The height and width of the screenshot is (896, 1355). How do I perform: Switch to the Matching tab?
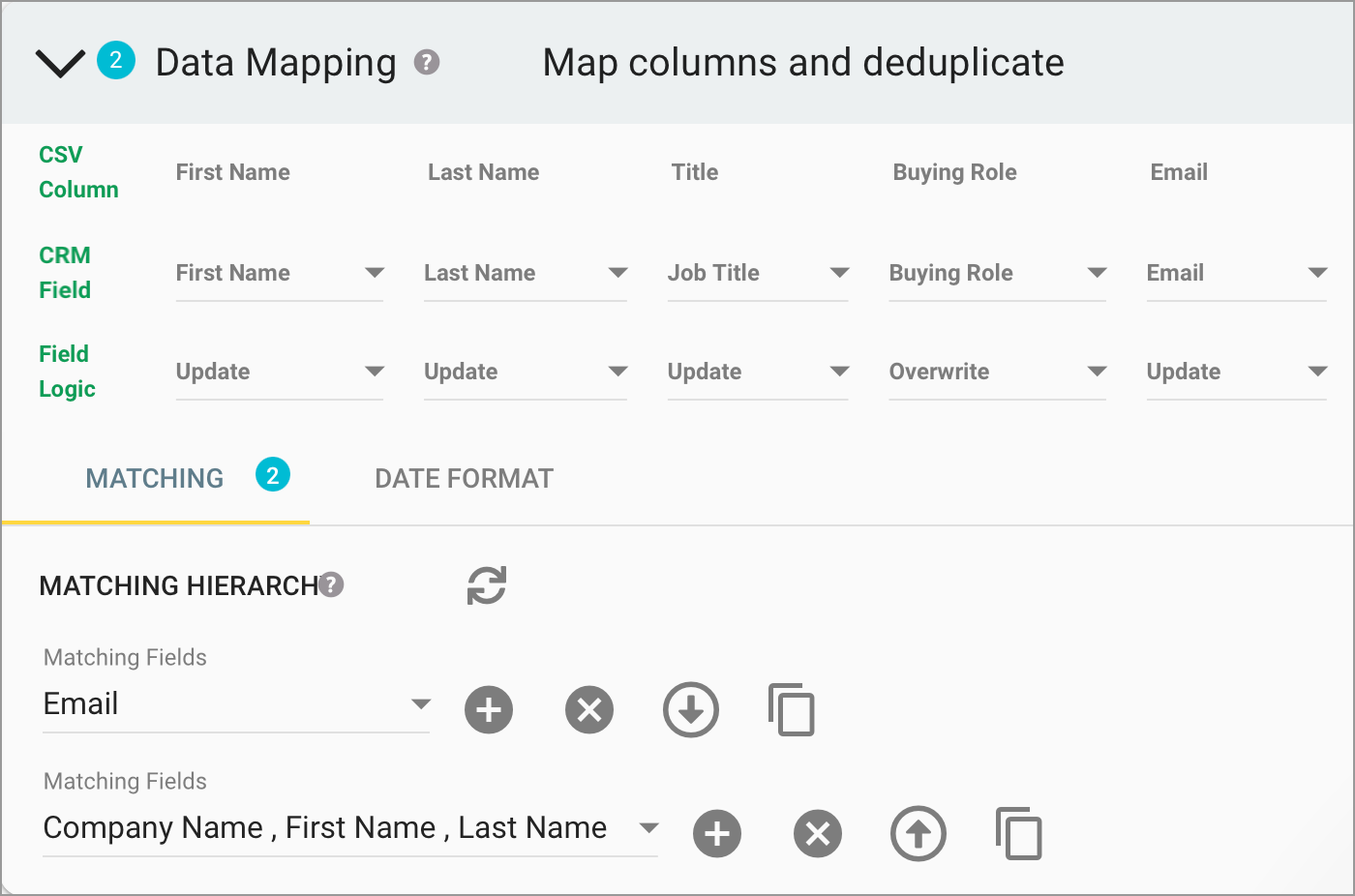155,479
